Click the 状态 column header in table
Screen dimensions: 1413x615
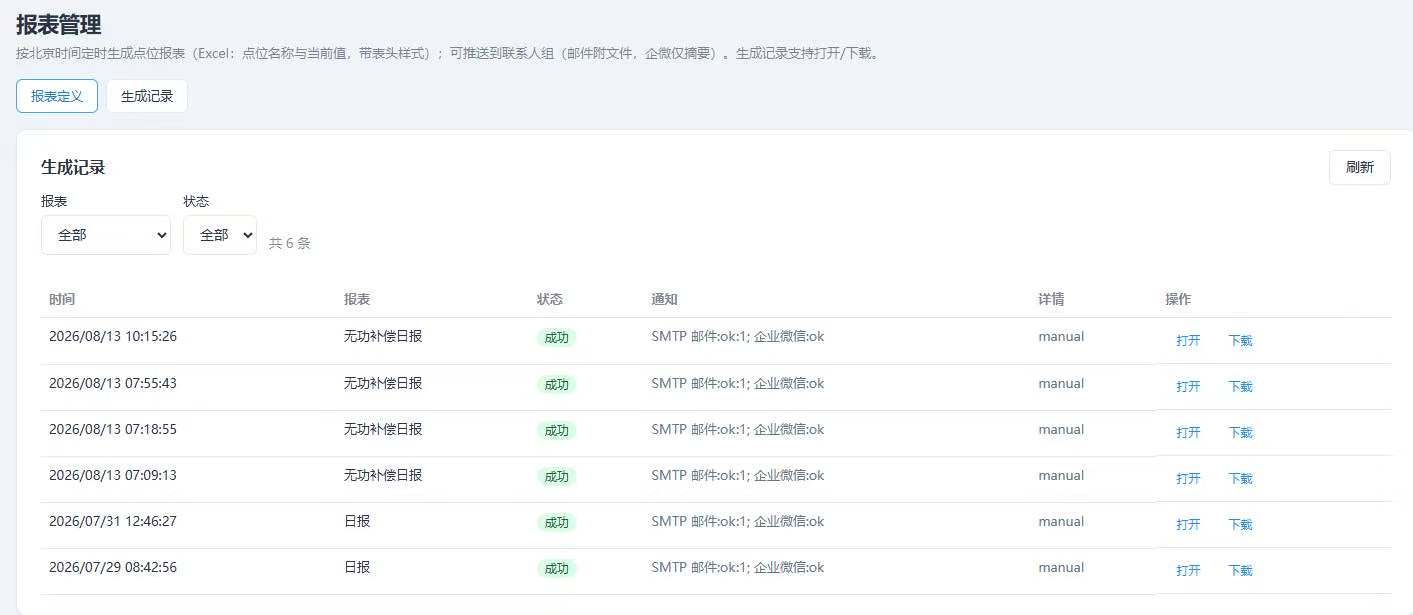coord(550,299)
